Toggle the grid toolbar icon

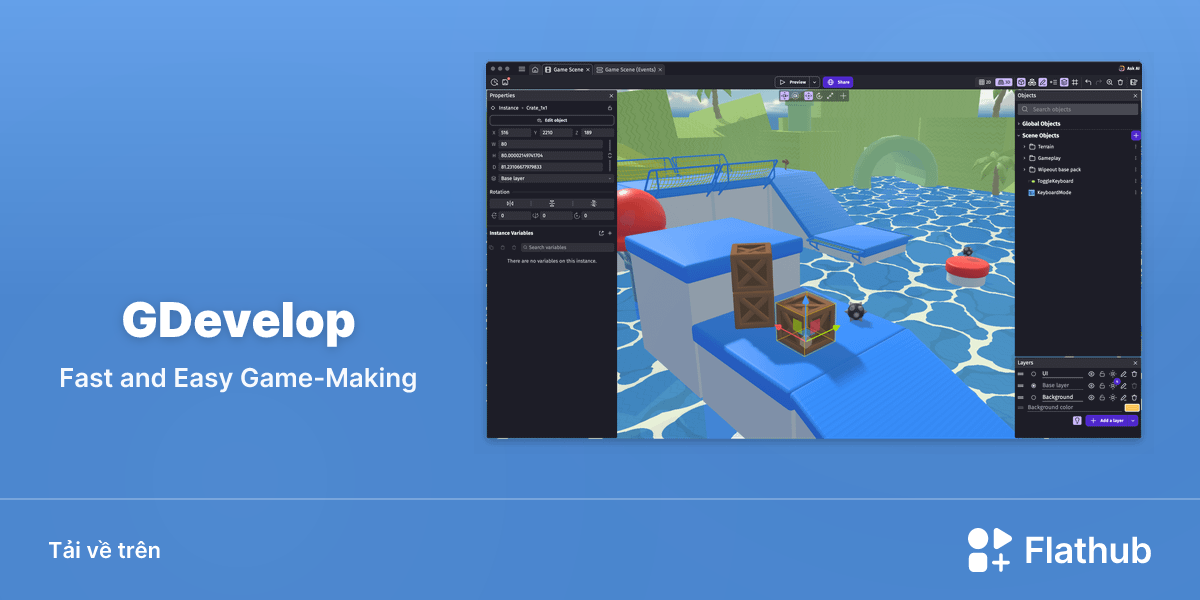(x=1075, y=82)
